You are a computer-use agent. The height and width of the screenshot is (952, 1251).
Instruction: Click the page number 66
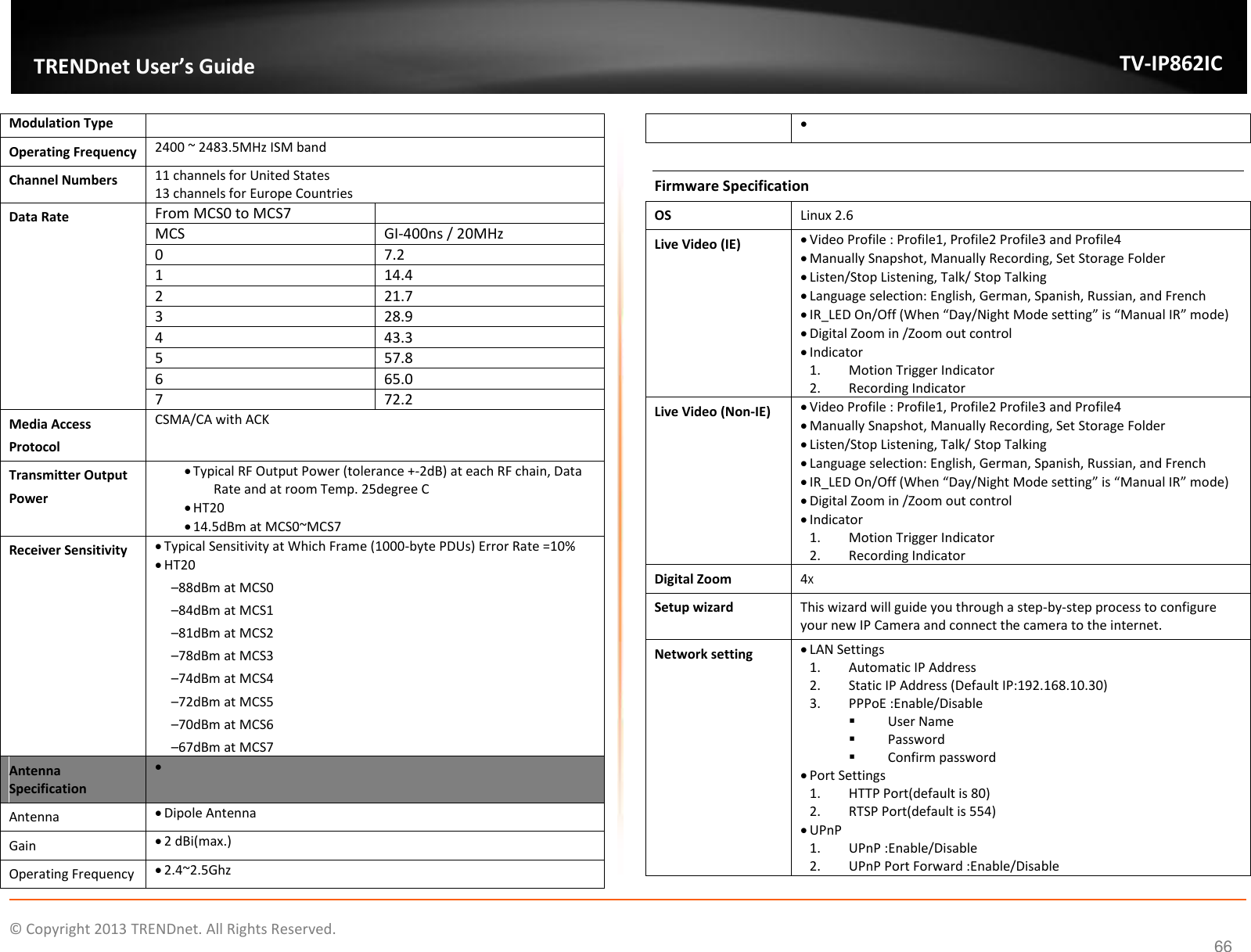pos(1222,947)
